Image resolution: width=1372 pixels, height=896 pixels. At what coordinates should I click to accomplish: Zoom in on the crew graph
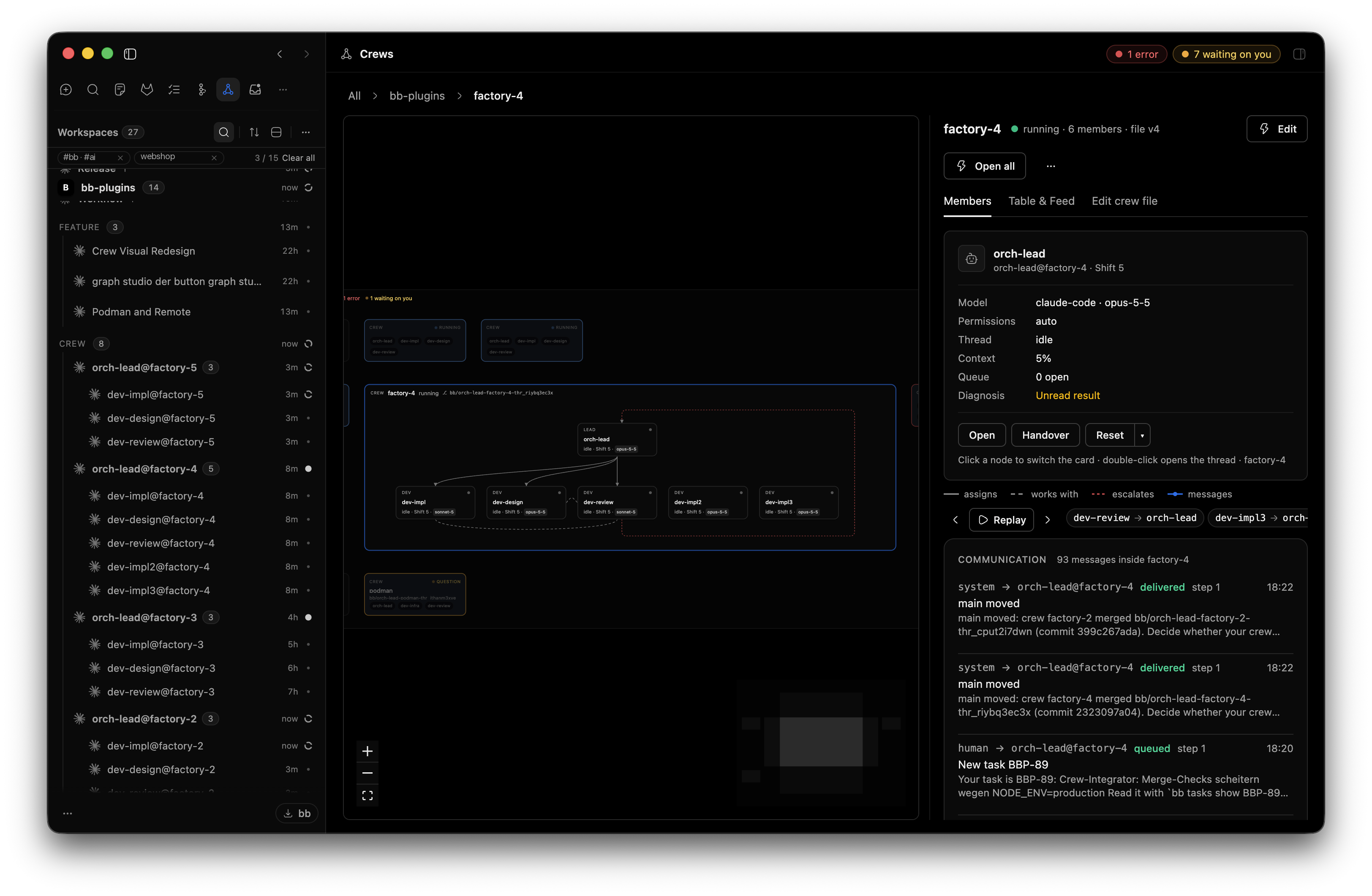[x=367, y=751]
